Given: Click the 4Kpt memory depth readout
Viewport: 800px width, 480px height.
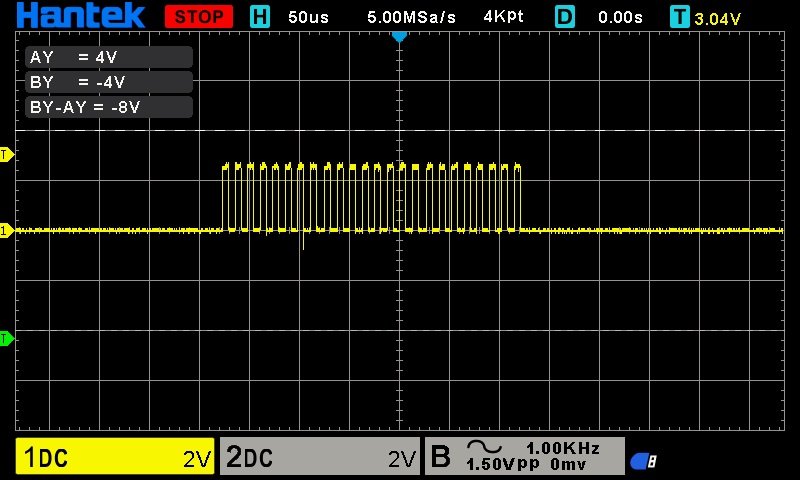Looking at the screenshot, I should [503, 17].
